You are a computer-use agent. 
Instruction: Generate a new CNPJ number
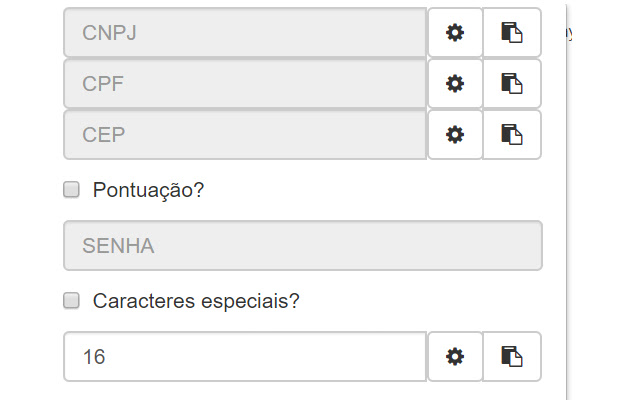click(455, 33)
